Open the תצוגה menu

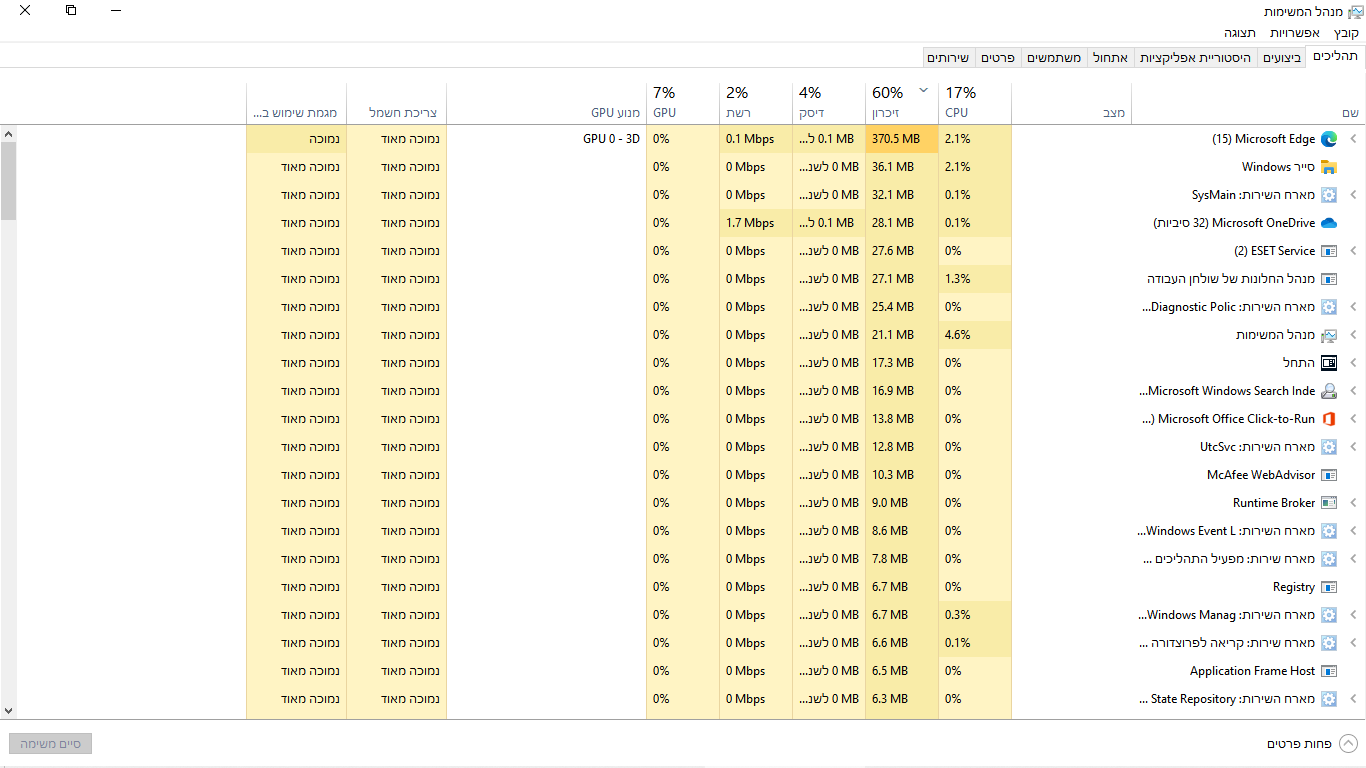tap(1240, 33)
